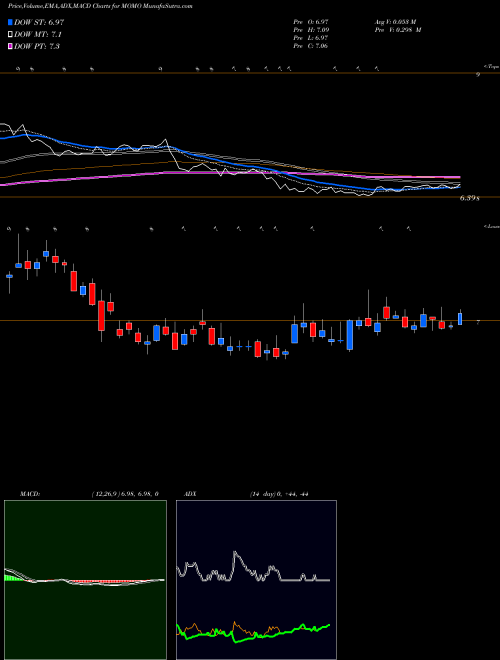Click inside the green MACD chart panel
The width and height of the screenshot is (500, 660).
click(x=85, y=580)
